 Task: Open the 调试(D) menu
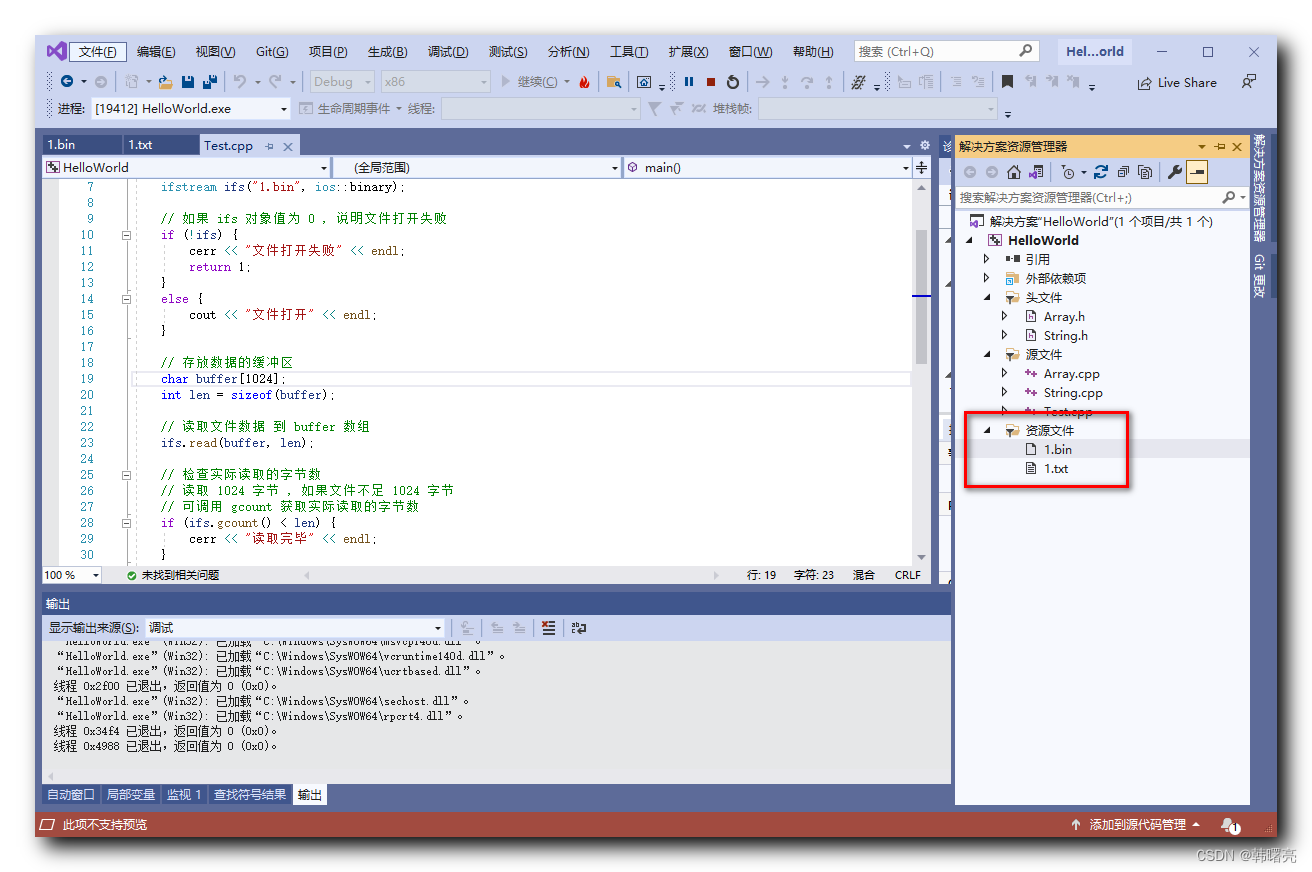(x=448, y=52)
